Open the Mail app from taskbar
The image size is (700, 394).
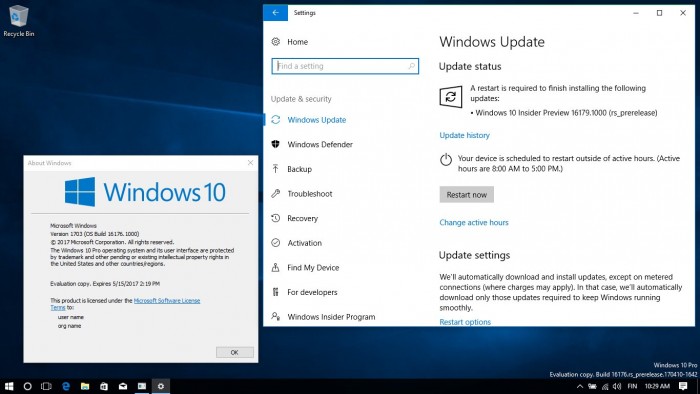pos(123,386)
